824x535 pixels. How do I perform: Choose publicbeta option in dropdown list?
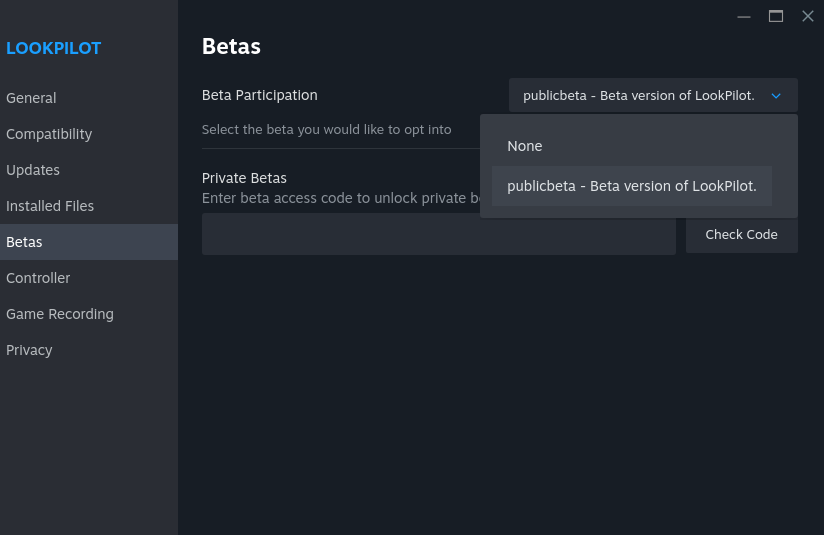[631, 186]
